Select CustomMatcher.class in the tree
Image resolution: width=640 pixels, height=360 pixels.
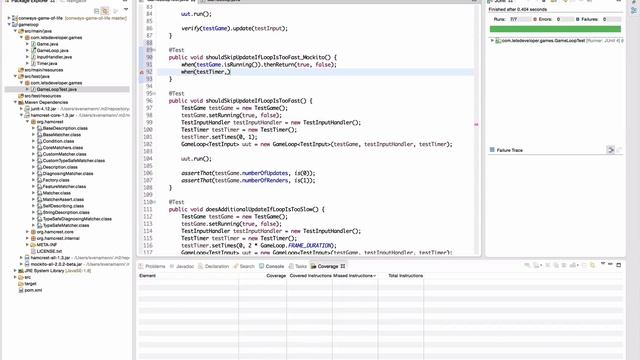click(x=64, y=154)
